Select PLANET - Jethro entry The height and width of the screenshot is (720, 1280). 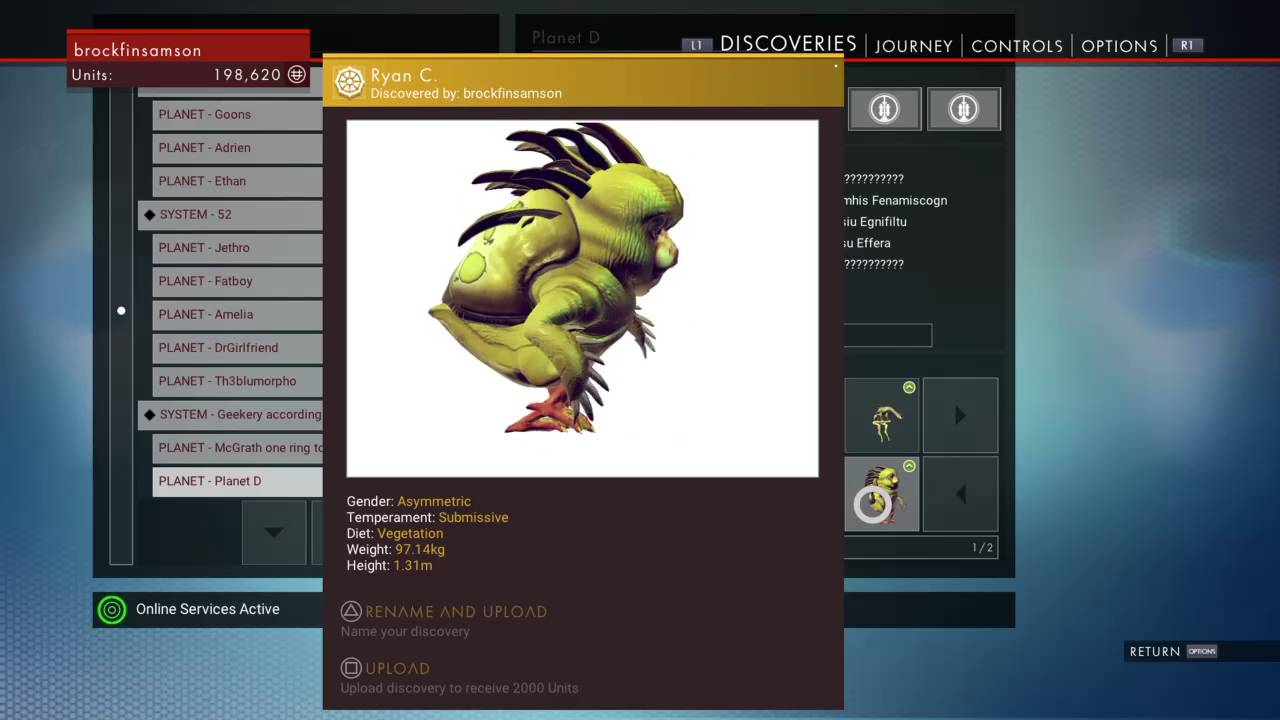[x=238, y=248]
